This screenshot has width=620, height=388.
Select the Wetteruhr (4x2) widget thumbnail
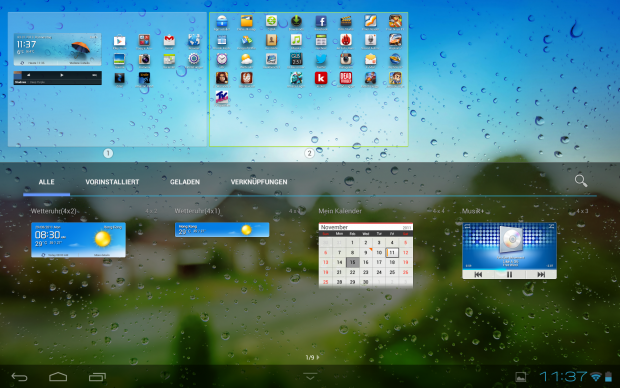pyautogui.click(x=78, y=240)
